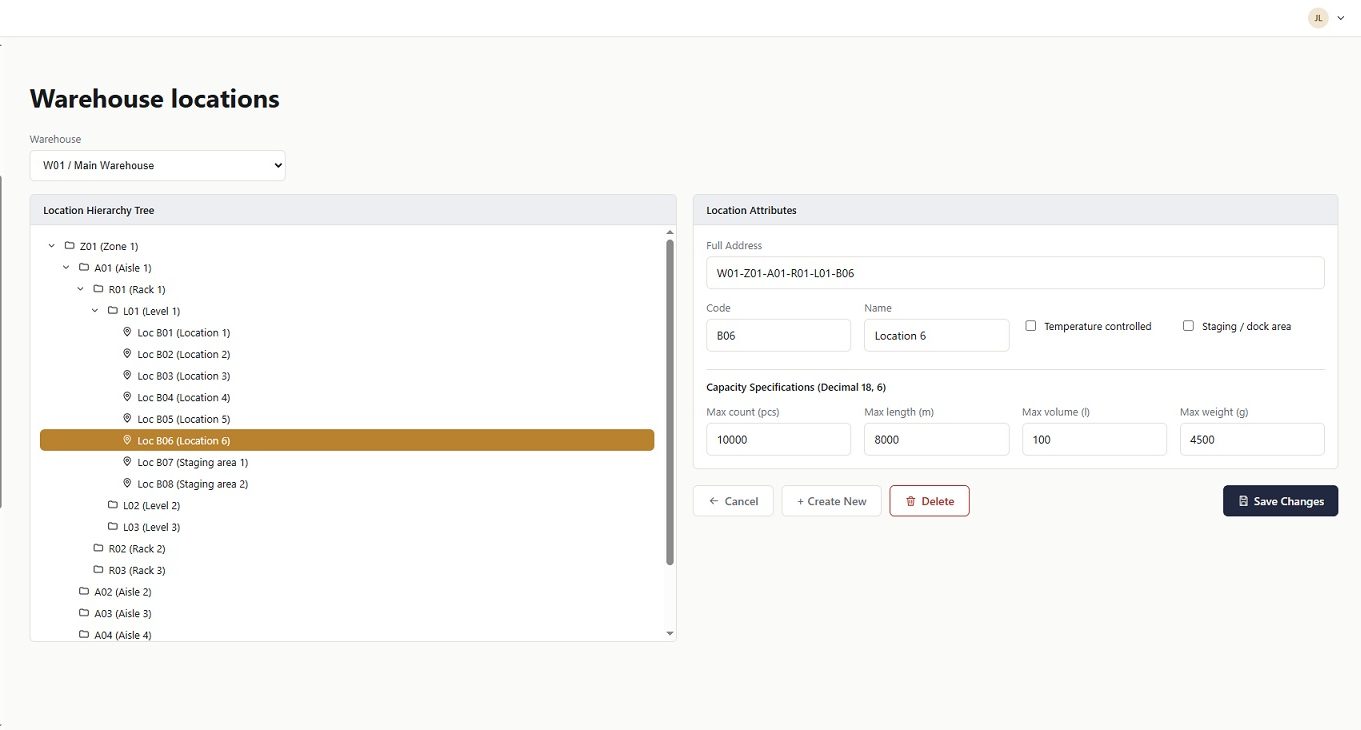Click the pin icon for Loc B04
The width and height of the screenshot is (1361, 730).
pos(127,397)
